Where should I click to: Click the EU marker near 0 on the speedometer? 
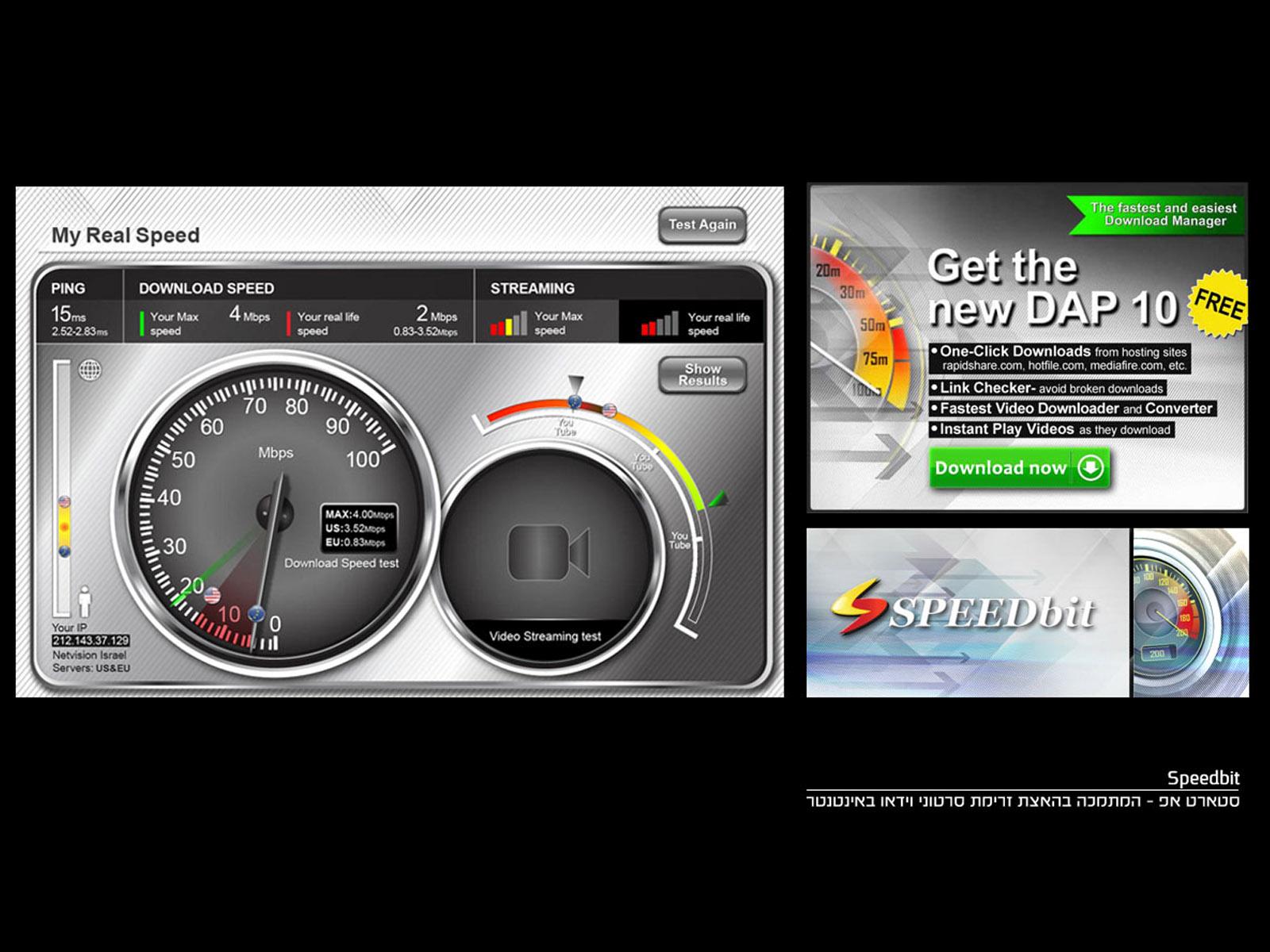(x=256, y=613)
